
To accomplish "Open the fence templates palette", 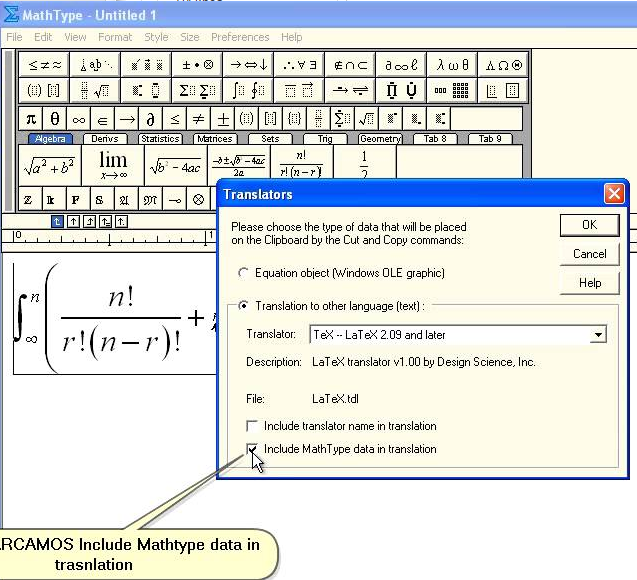I will point(44,90).
